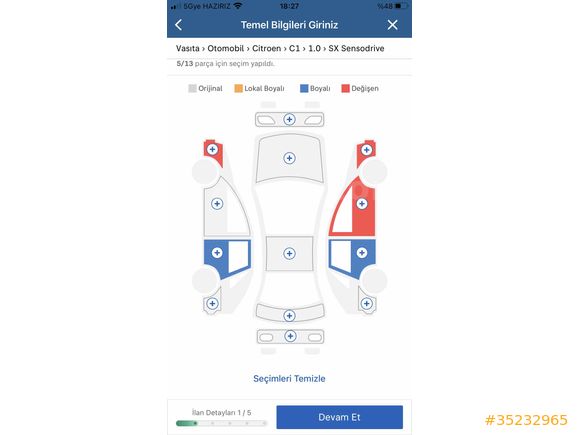Tap the Devam Et button
Viewport: 580px width, 435px height.
[x=340, y=417]
